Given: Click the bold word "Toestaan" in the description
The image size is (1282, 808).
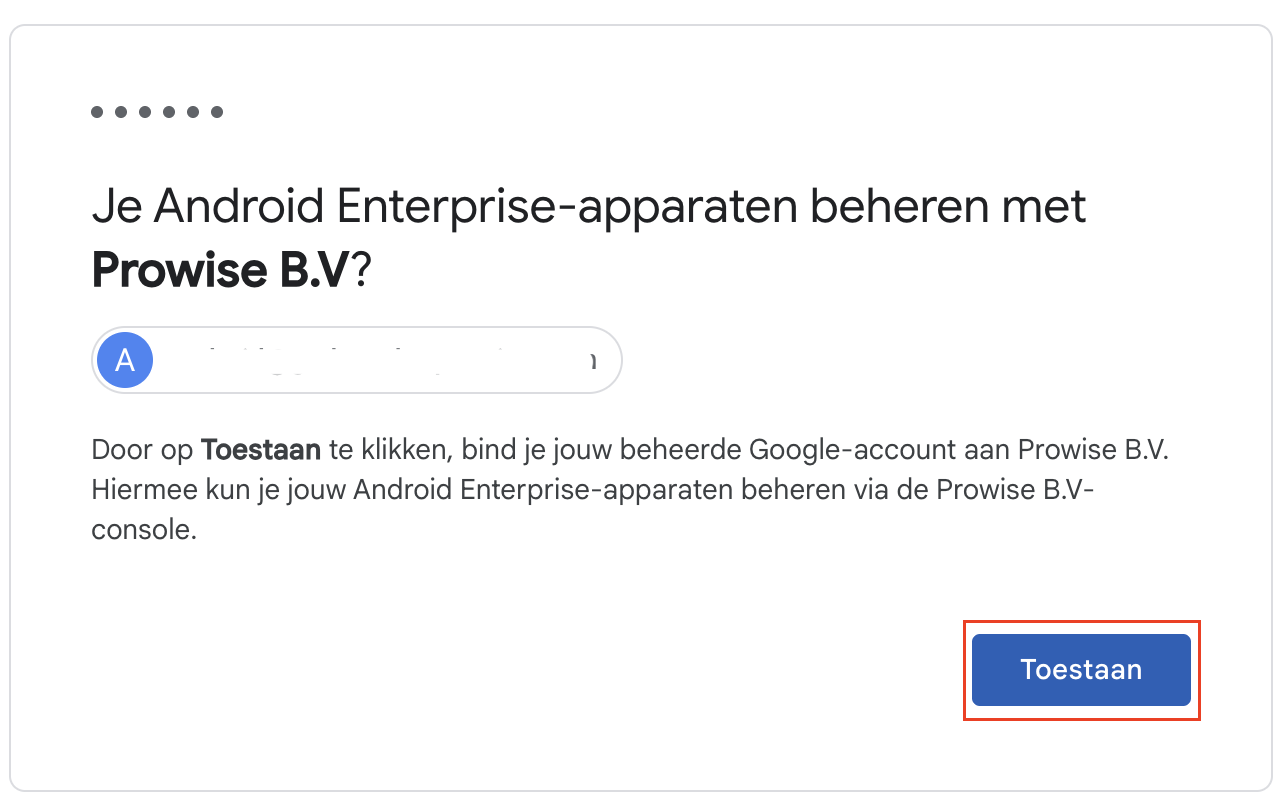Looking at the screenshot, I should point(261,450).
